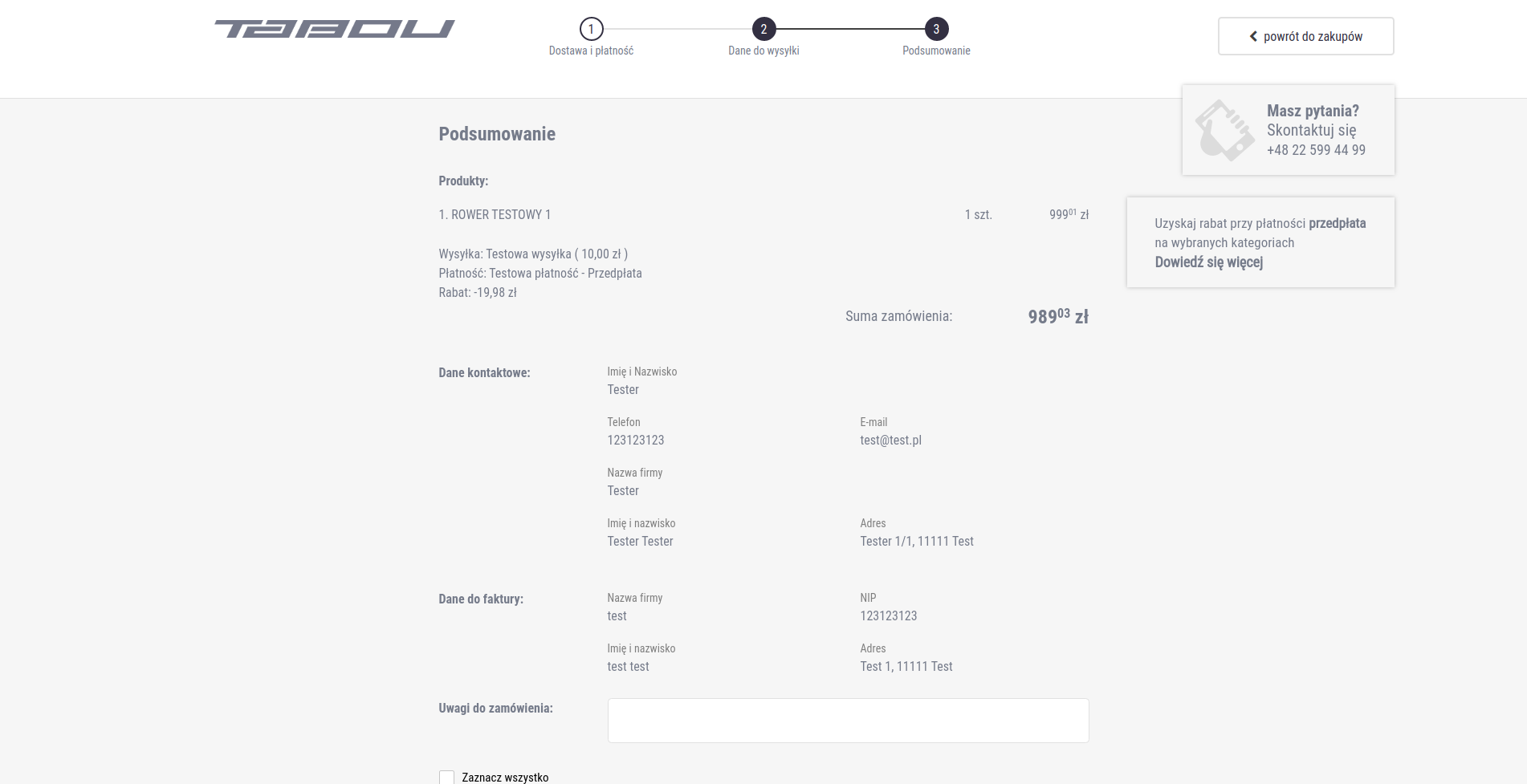Click the test@test.pl email address
Image resolution: width=1527 pixels, height=784 pixels.
pyautogui.click(x=890, y=440)
